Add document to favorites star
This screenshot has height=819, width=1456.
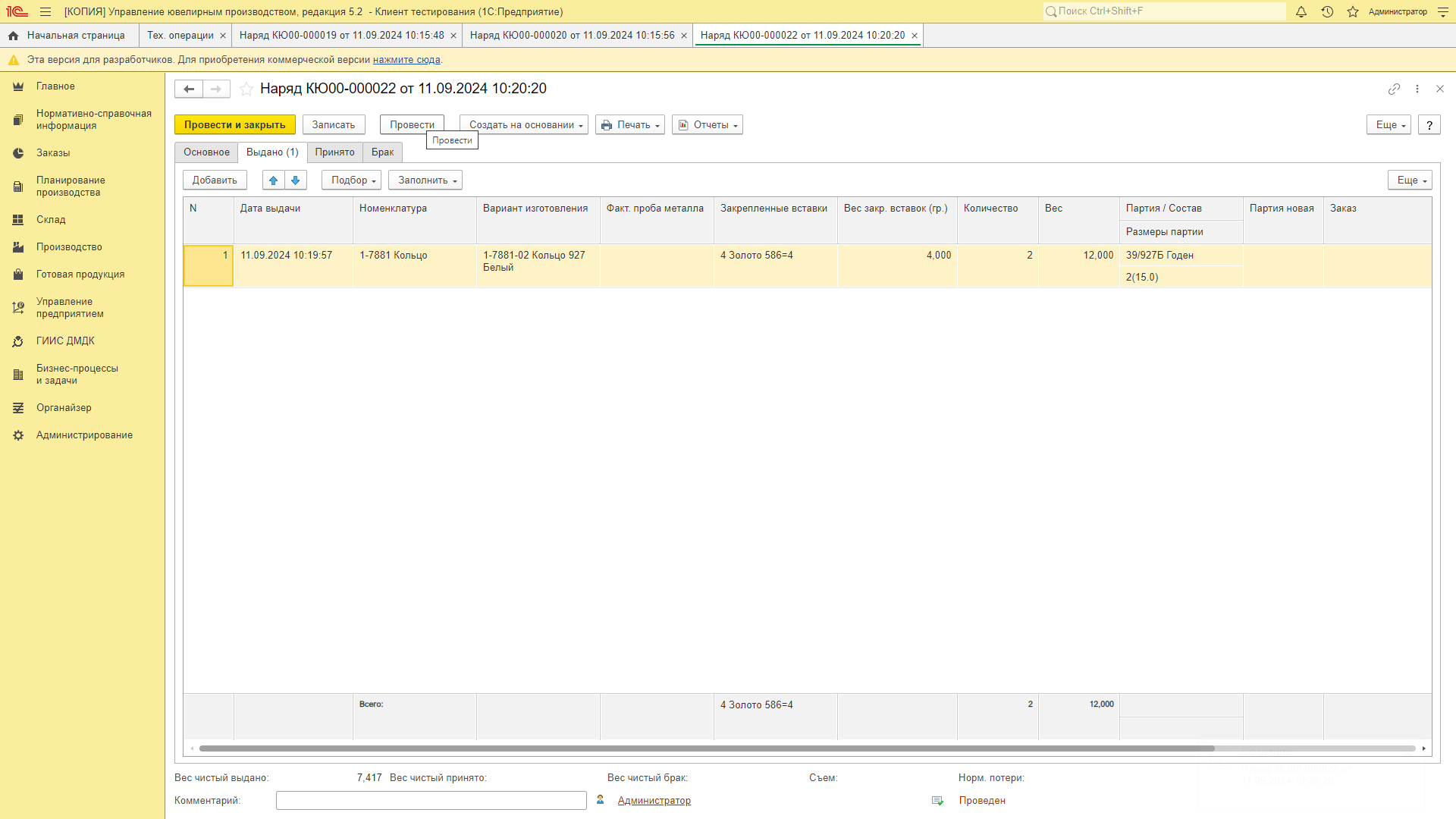point(246,89)
